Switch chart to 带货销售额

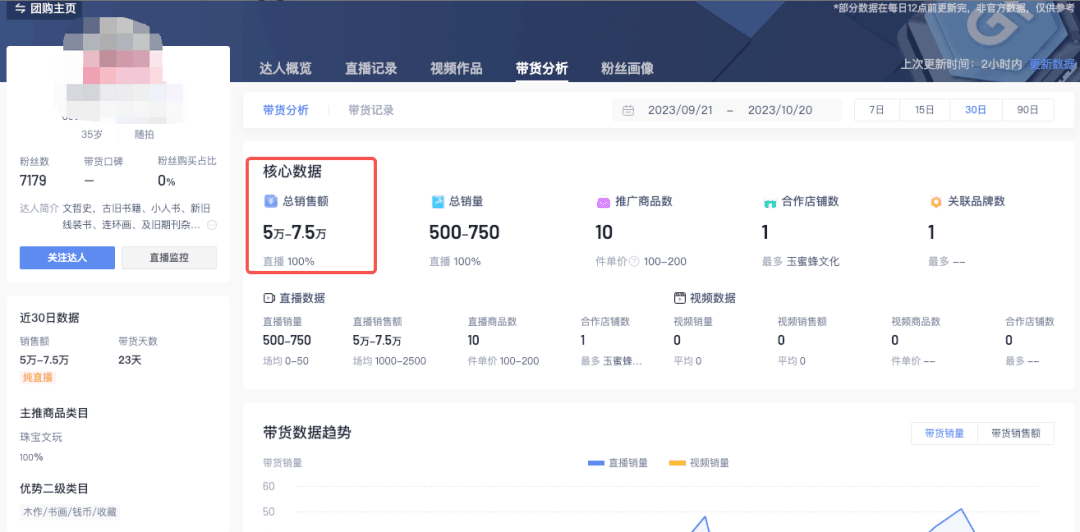pos(1016,433)
